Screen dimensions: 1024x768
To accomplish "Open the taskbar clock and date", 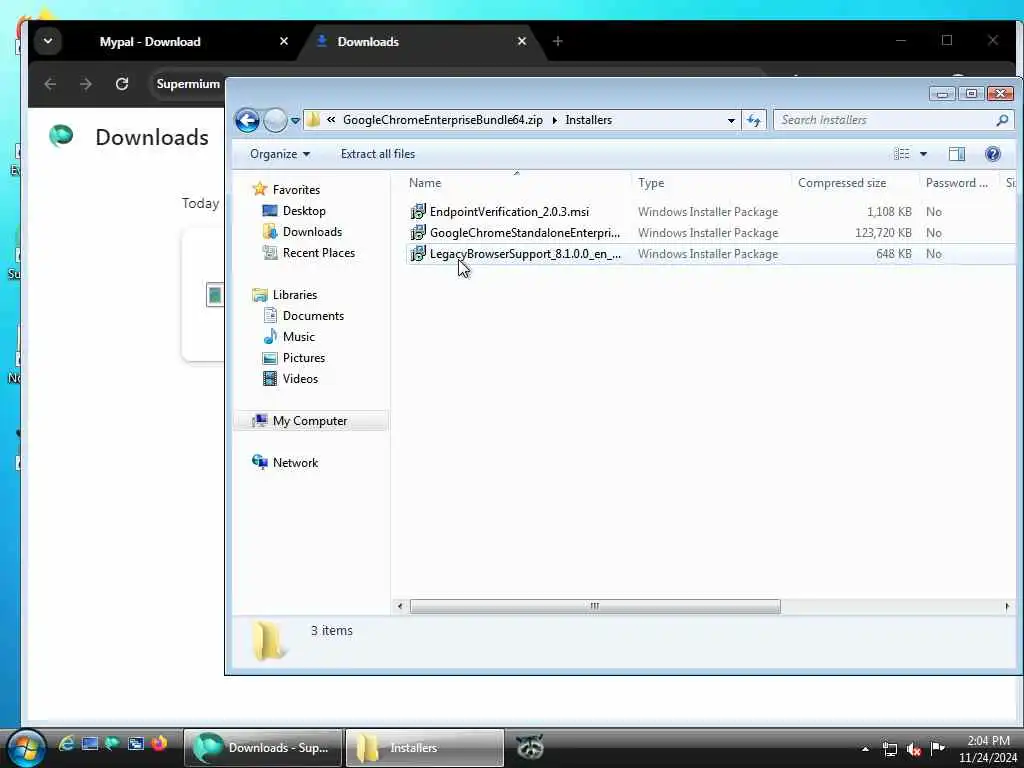I will click(987, 749).
